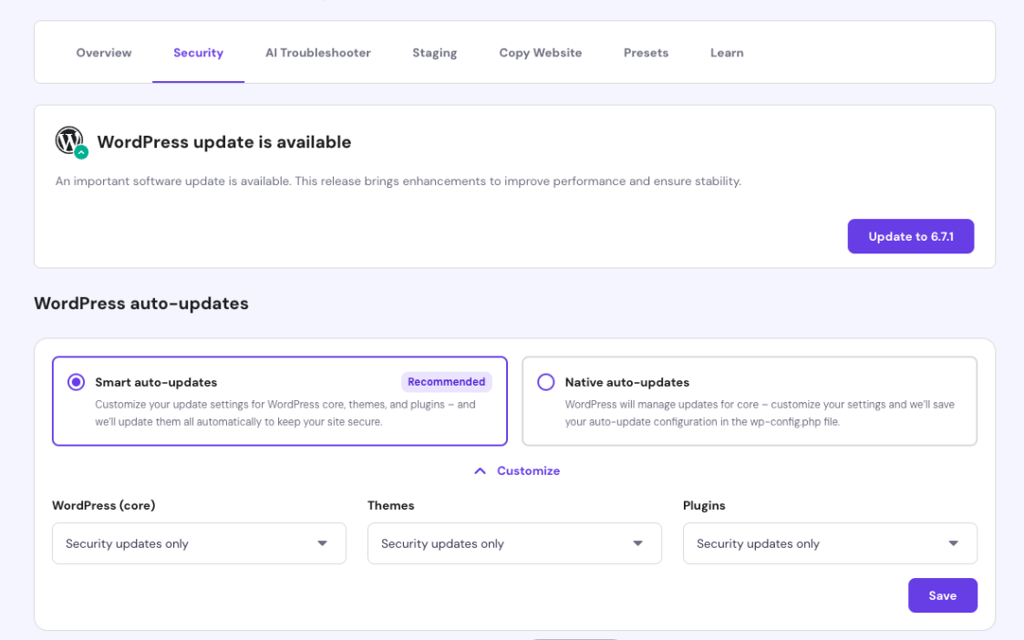
Task: Click the WordPress update is available heading
Action: coord(224,142)
